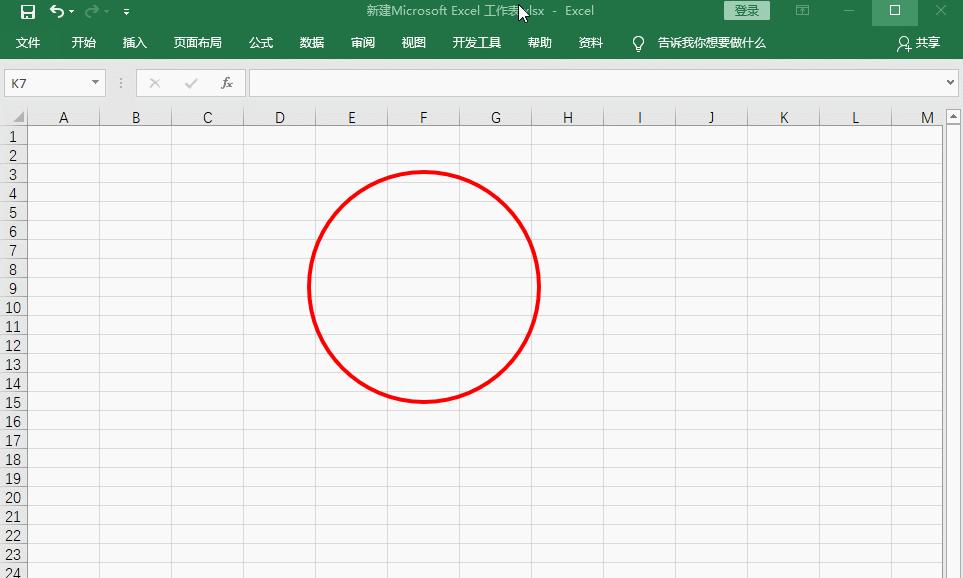Image resolution: width=963 pixels, height=578 pixels.
Task: Click inside the 告诉我你想要做什么 search box
Action: [x=710, y=43]
